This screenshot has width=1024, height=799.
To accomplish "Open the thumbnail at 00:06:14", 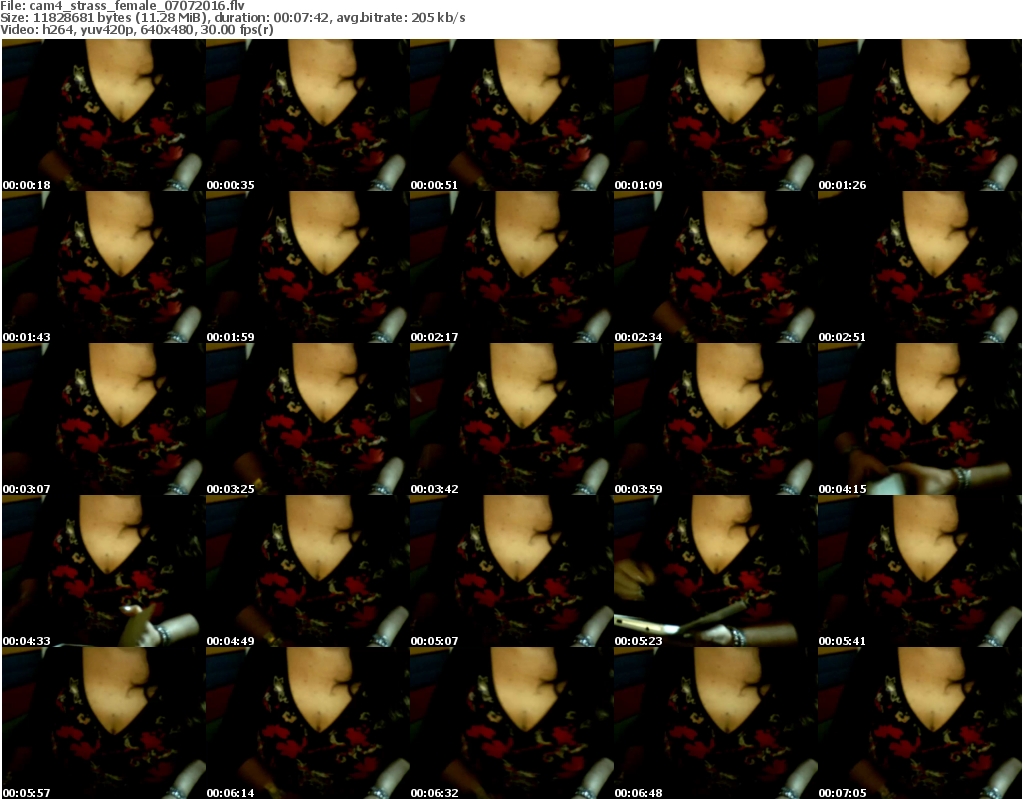I will 308,723.
